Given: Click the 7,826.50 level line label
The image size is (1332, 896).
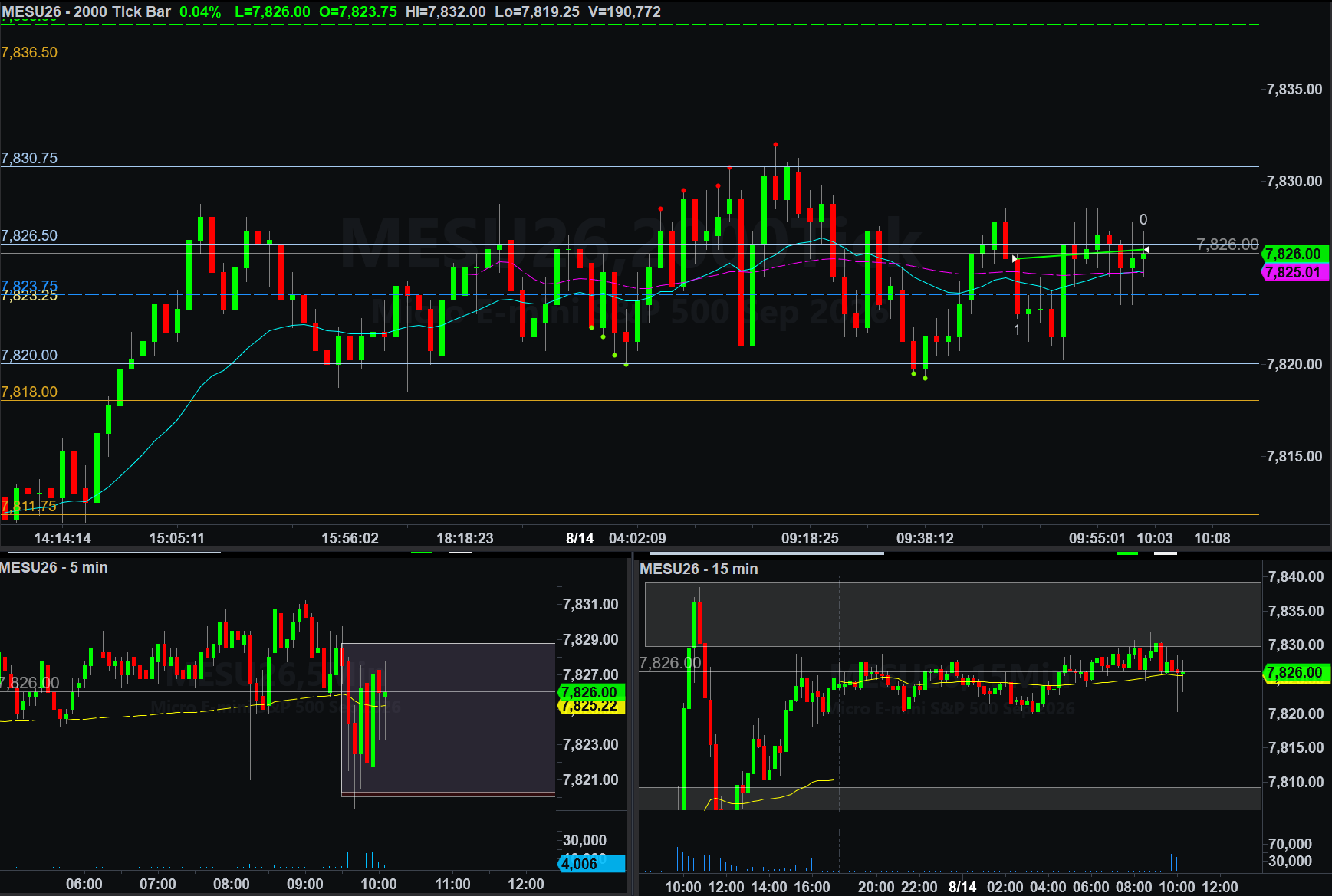Looking at the screenshot, I should [29, 235].
